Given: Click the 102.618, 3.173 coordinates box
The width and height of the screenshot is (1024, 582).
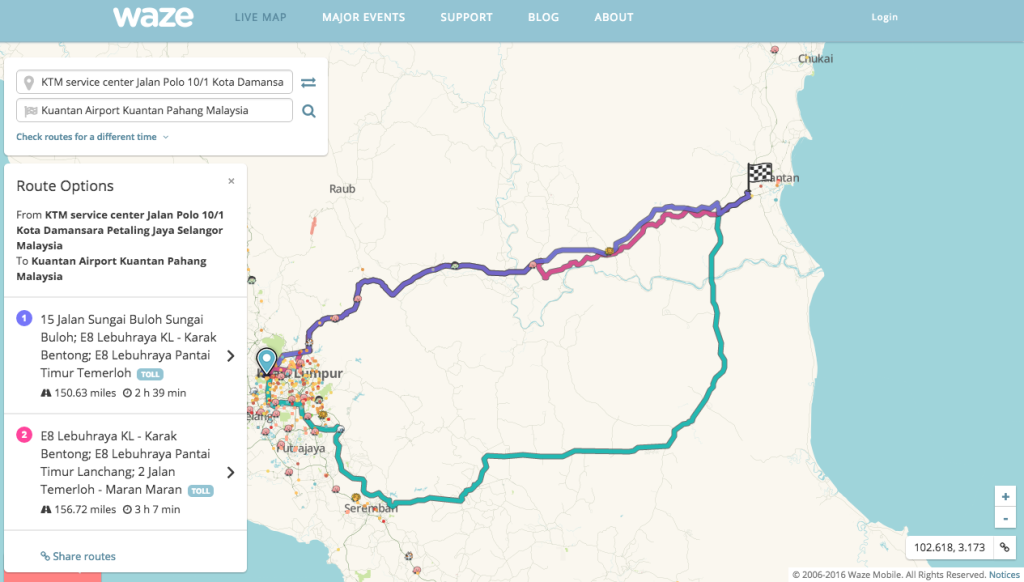Looking at the screenshot, I should tap(950, 547).
